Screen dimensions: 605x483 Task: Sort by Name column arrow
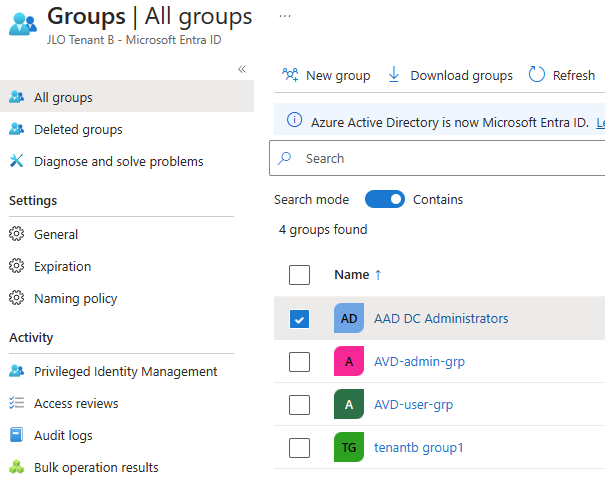pos(379,275)
